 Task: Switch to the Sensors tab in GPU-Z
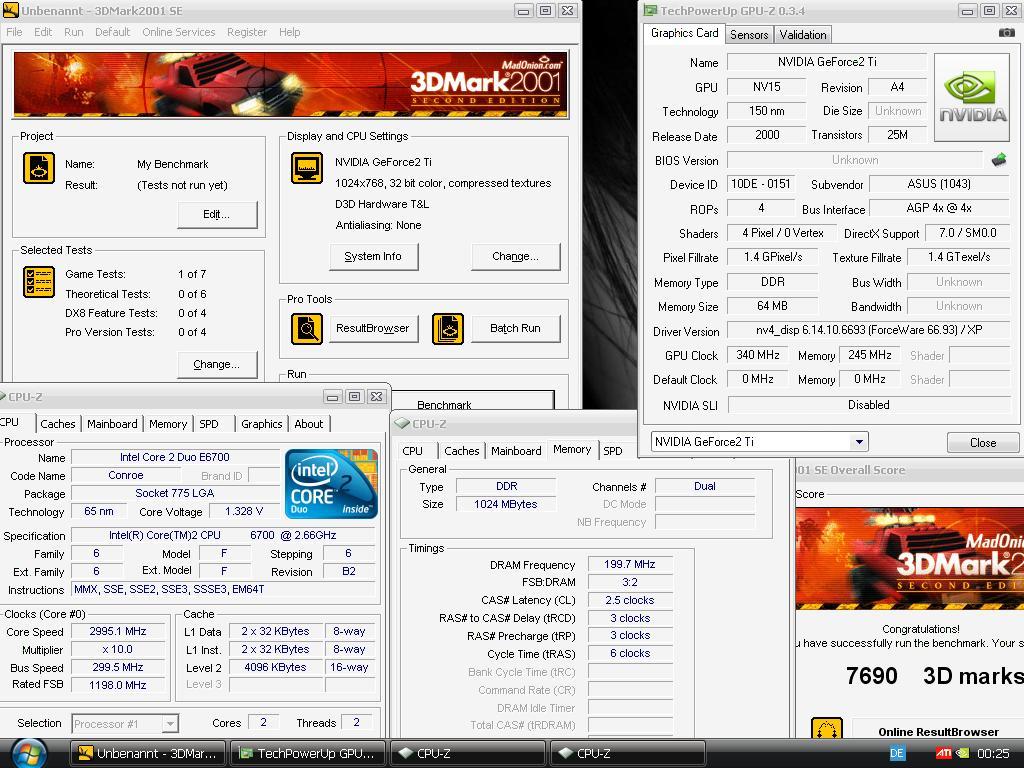(x=749, y=35)
